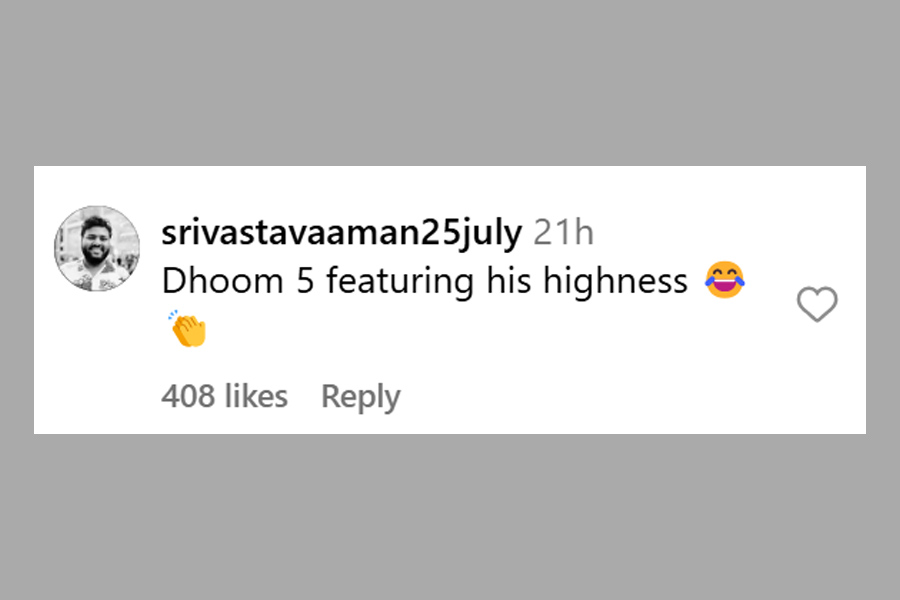Click the clapping hands emoji
This screenshot has width=900, height=600.
click(x=189, y=329)
